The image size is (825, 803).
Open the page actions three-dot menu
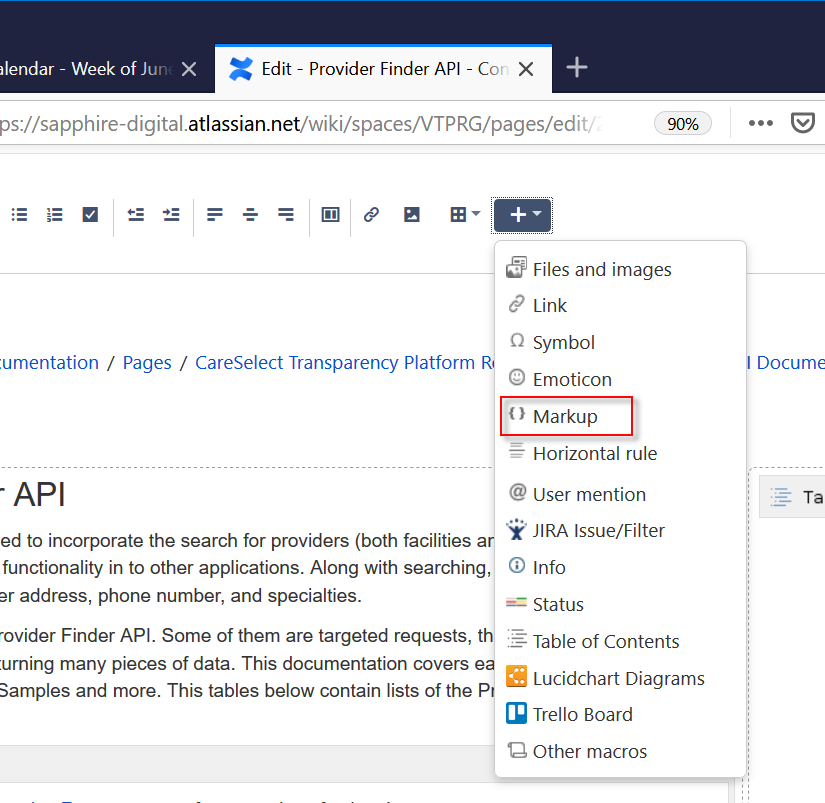761,124
